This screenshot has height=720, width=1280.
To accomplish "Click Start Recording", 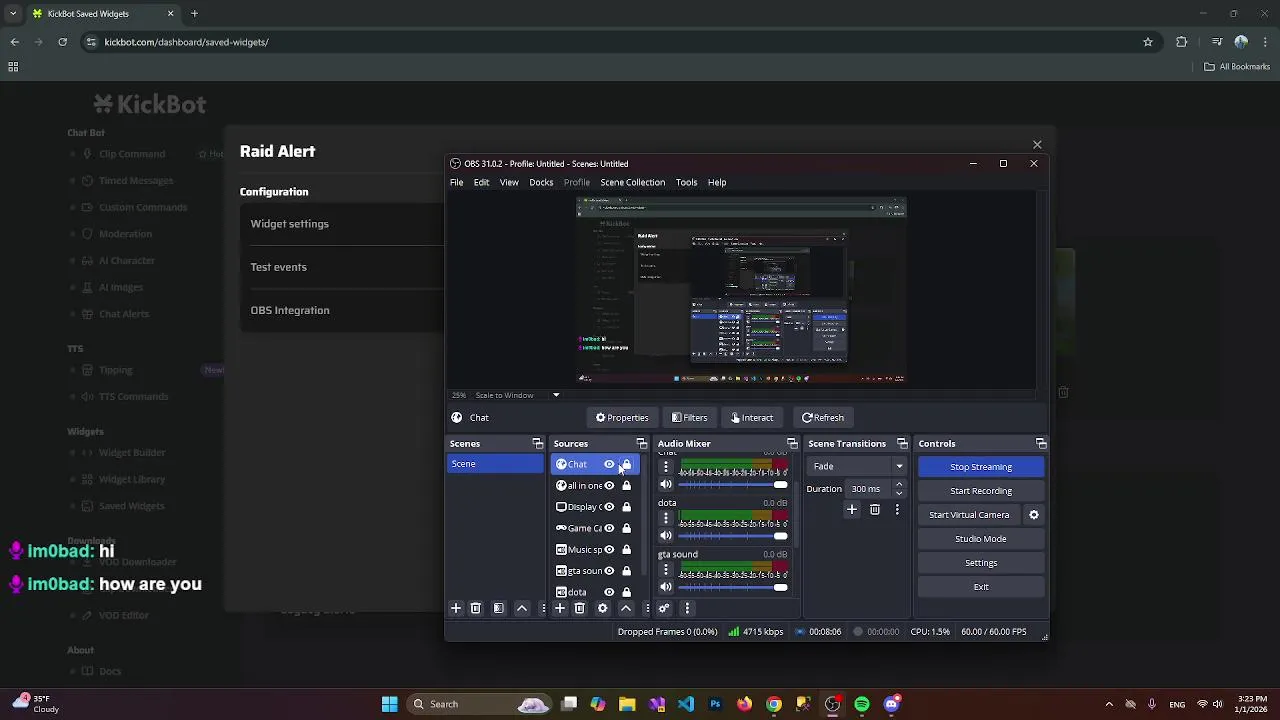I will tap(981, 491).
